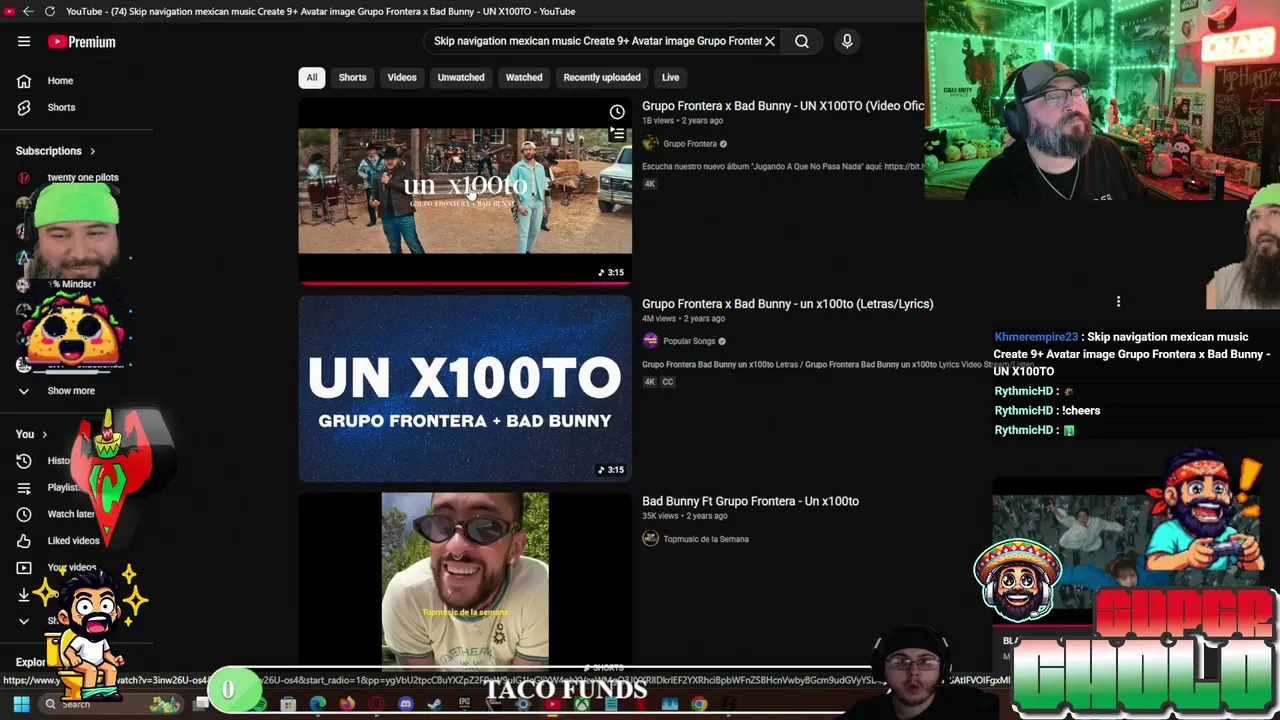Click the Windows taskbar Search box

click(110, 704)
